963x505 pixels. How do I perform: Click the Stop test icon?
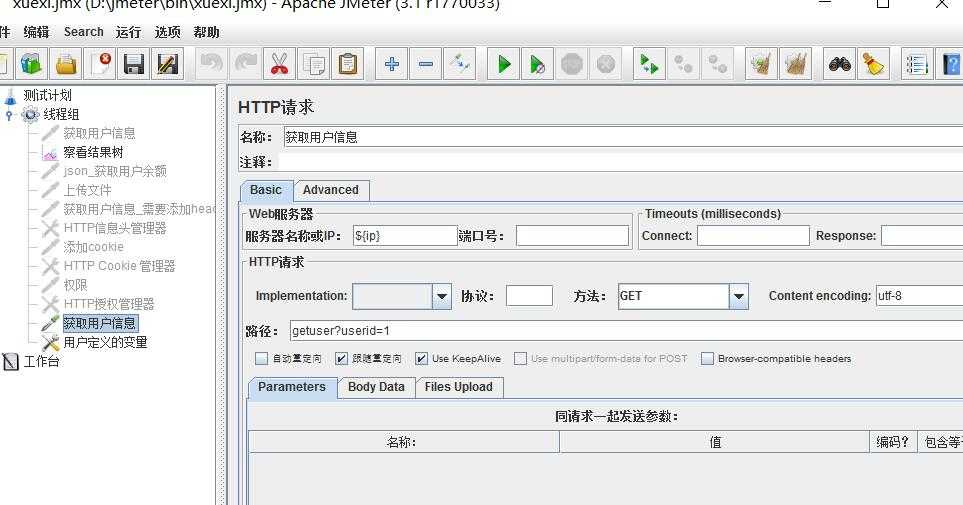click(572, 64)
